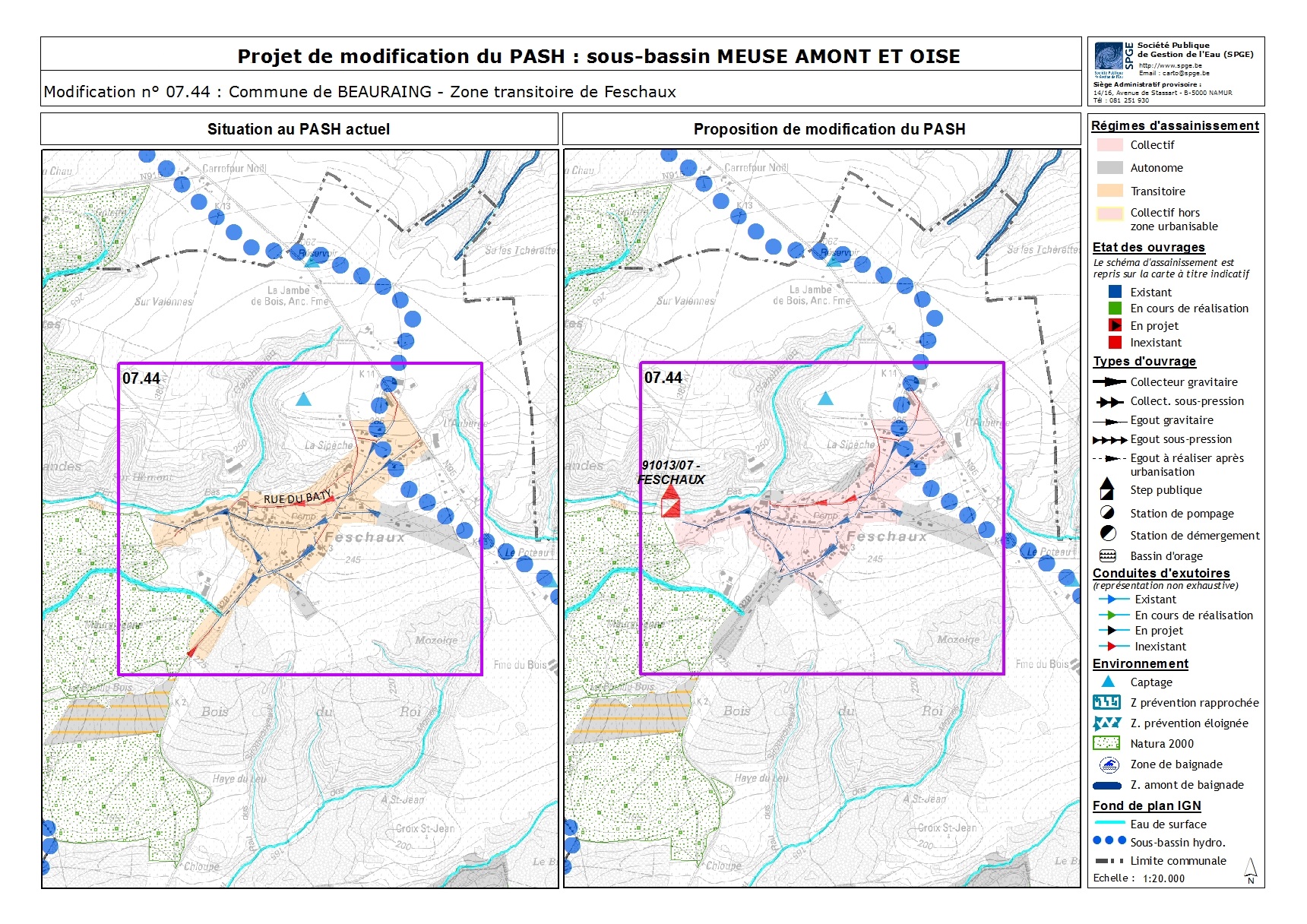The width and height of the screenshot is (1307, 924).
Task: Pick the pink Collectif color swatch
Action: tap(1109, 144)
